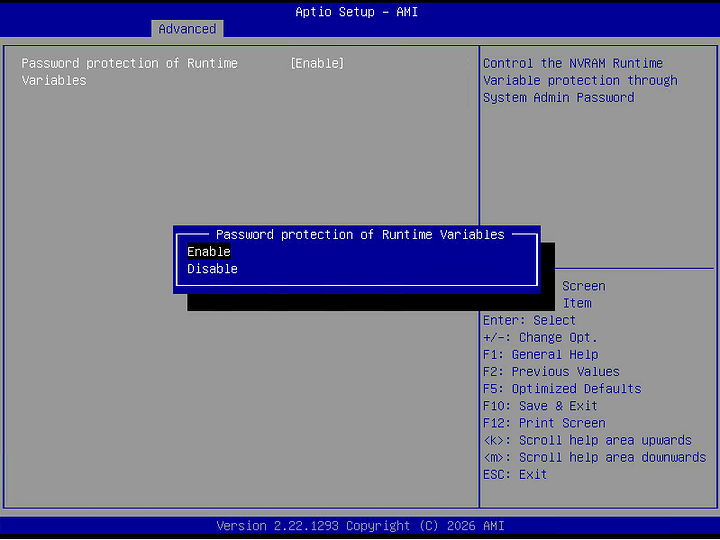Click help line 'System Admin Password'
This screenshot has width=720, height=540.
tap(558, 98)
